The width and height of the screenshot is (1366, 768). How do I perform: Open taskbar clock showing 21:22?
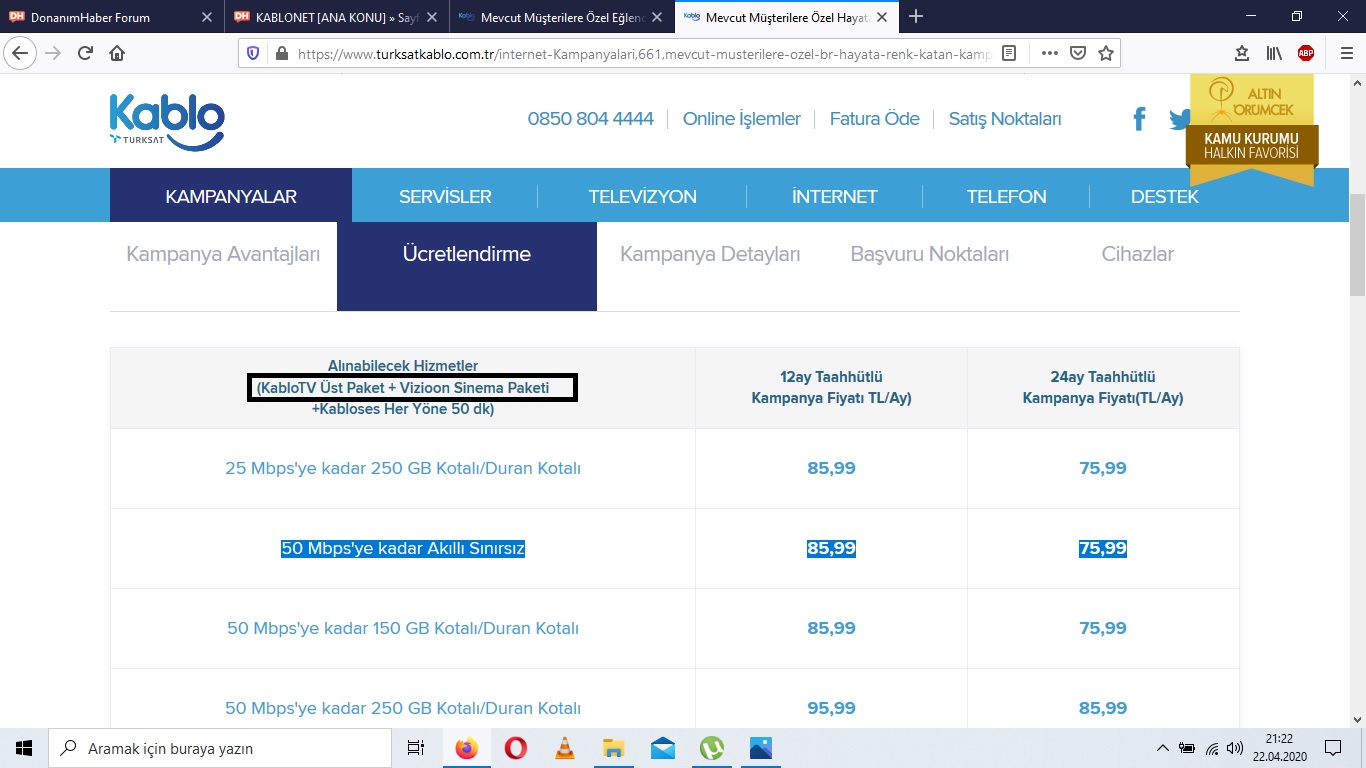[x=1278, y=748]
